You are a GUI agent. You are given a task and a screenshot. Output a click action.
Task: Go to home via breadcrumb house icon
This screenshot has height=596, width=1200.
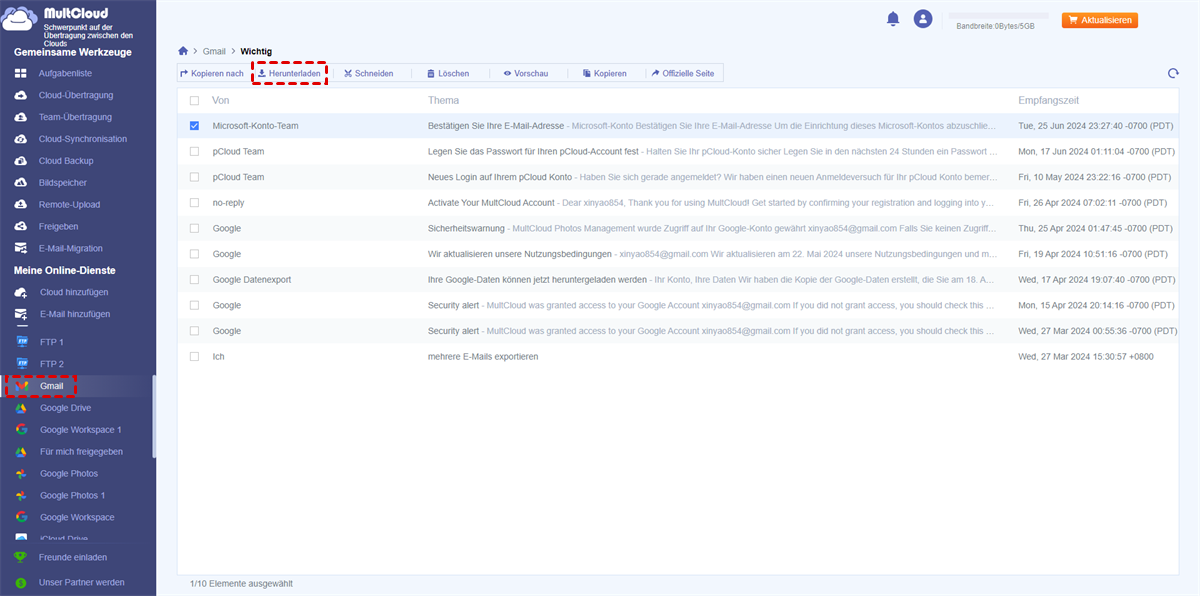point(183,50)
